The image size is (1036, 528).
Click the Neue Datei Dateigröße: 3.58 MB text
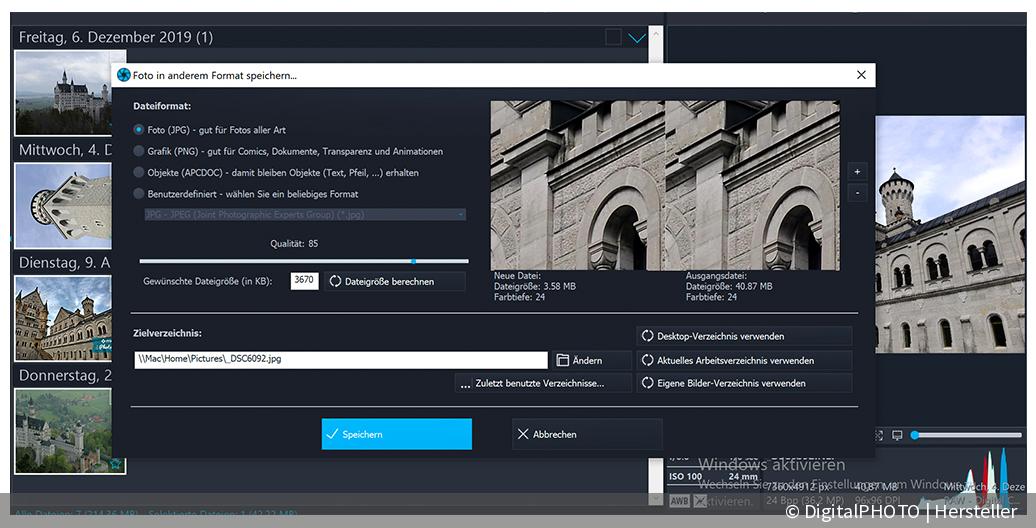(535, 286)
